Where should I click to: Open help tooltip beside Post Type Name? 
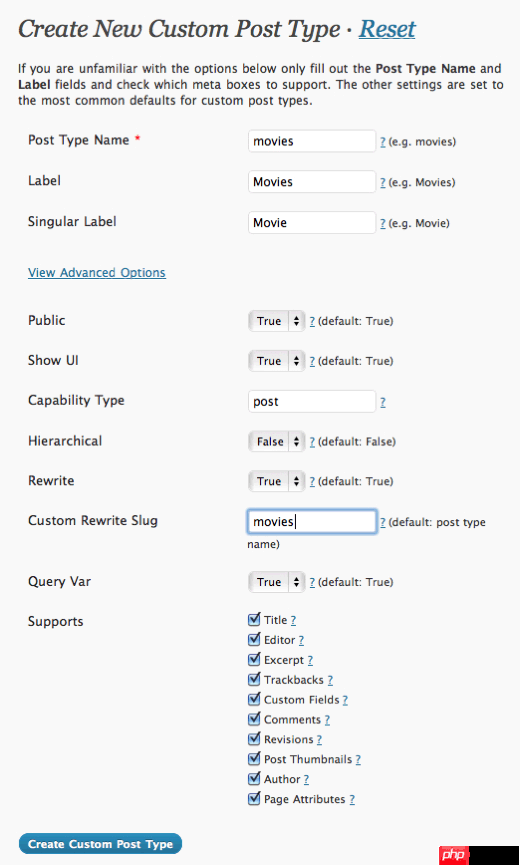(x=383, y=142)
